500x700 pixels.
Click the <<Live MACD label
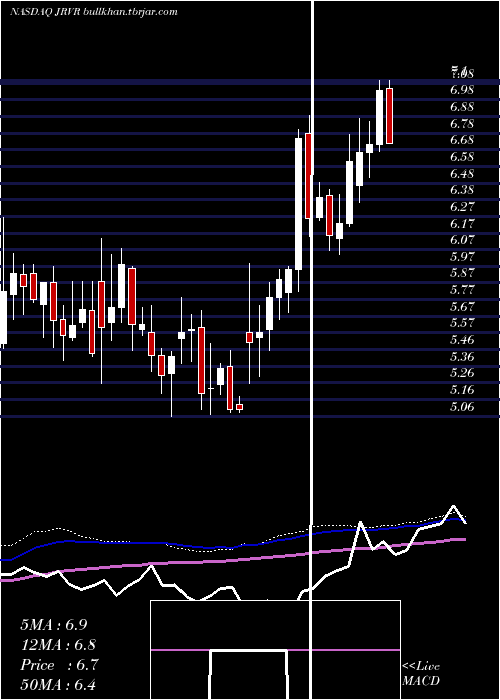tap(421, 673)
